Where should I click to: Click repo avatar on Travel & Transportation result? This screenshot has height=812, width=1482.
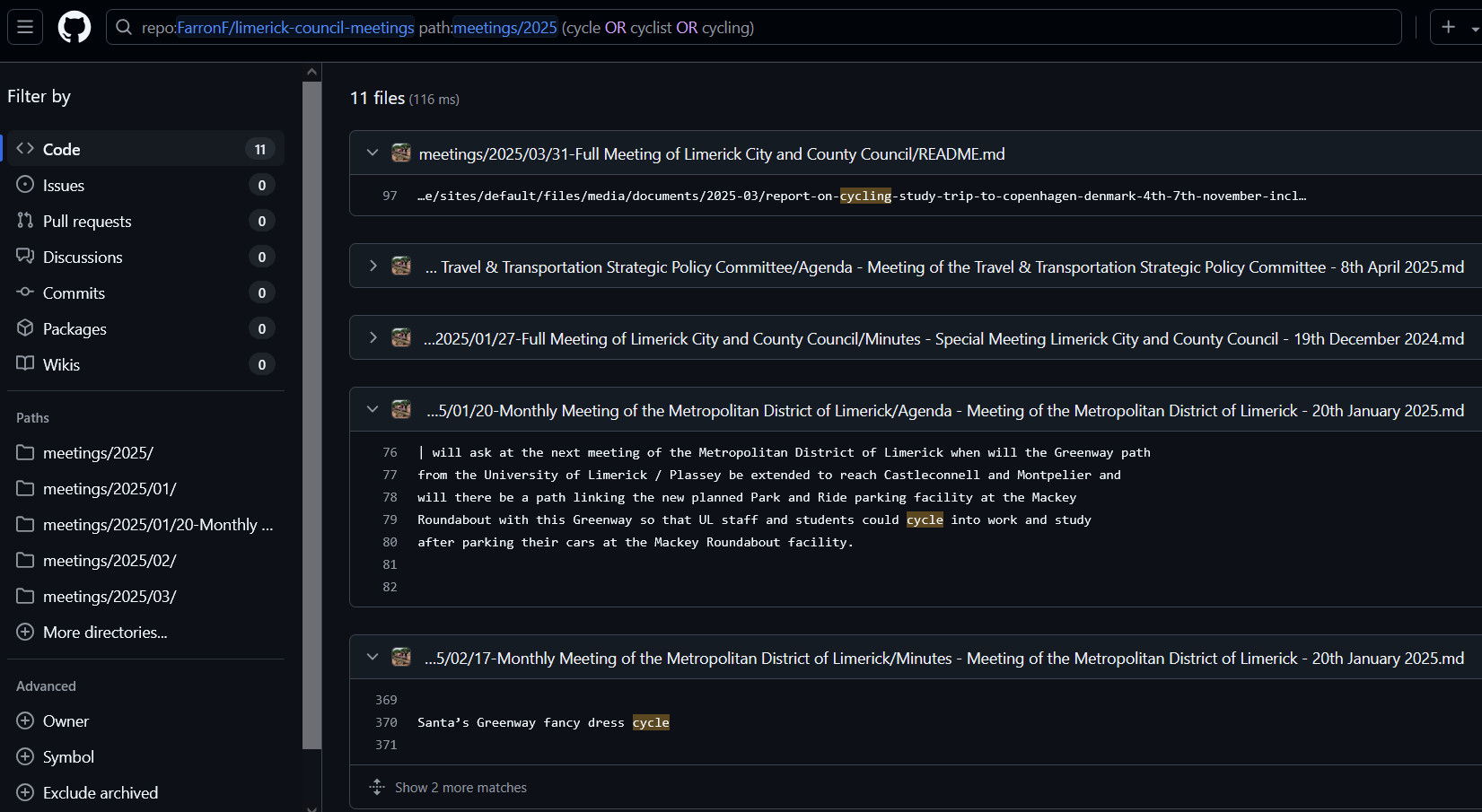pos(401,266)
